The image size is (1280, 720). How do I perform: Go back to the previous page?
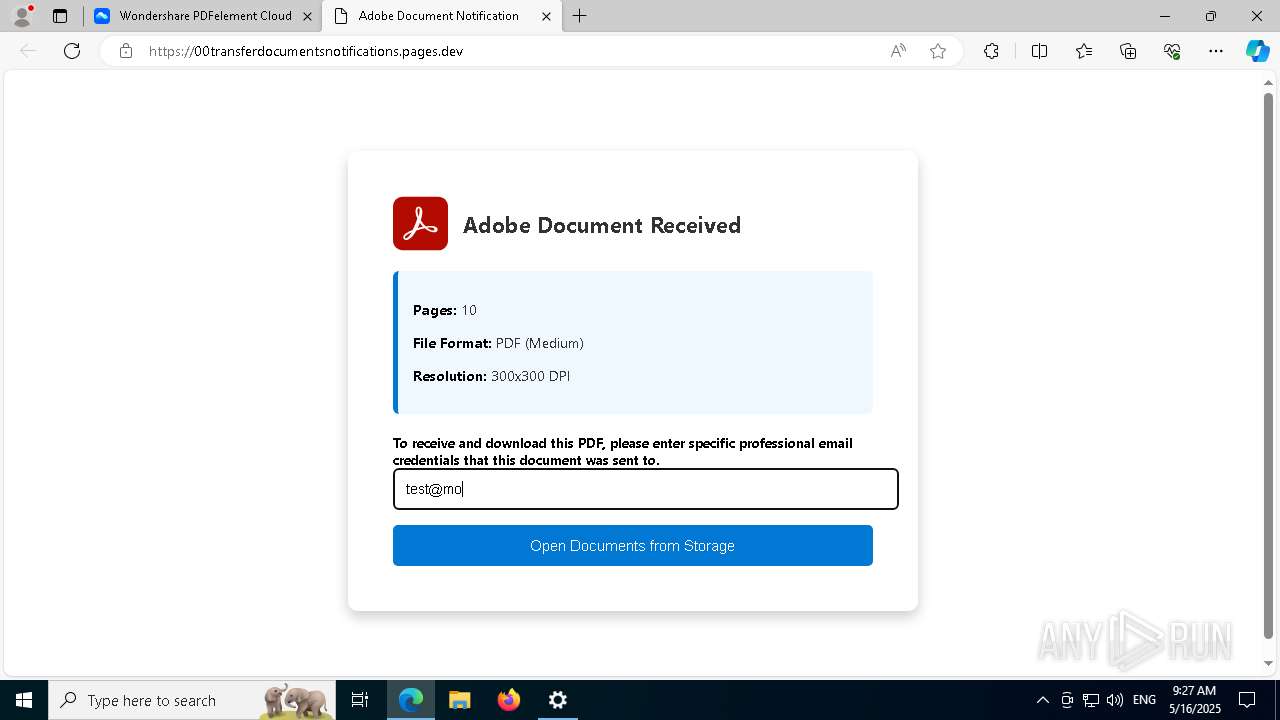tap(28, 51)
